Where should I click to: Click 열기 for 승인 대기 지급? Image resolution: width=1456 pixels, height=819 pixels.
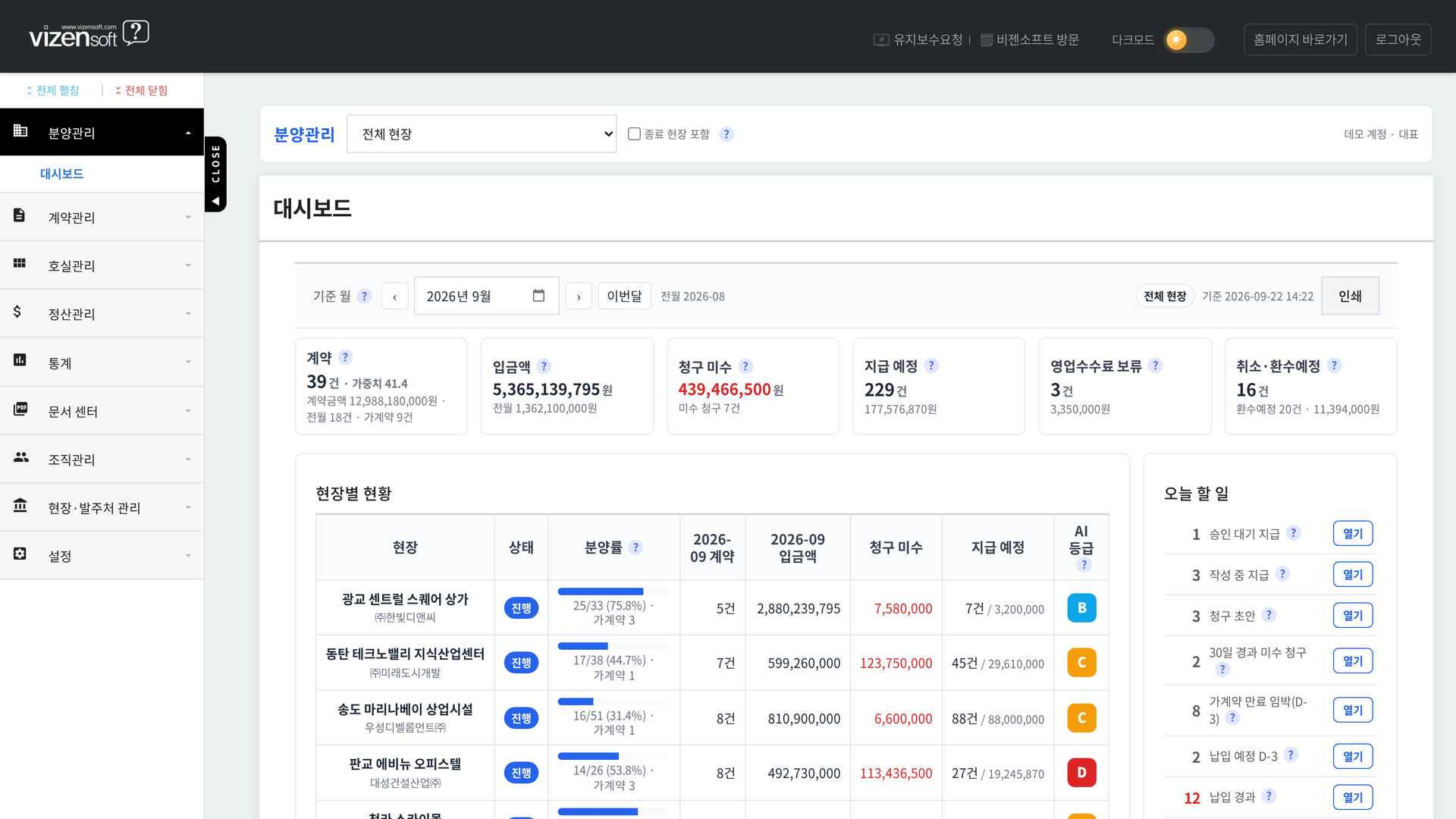(1352, 533)
